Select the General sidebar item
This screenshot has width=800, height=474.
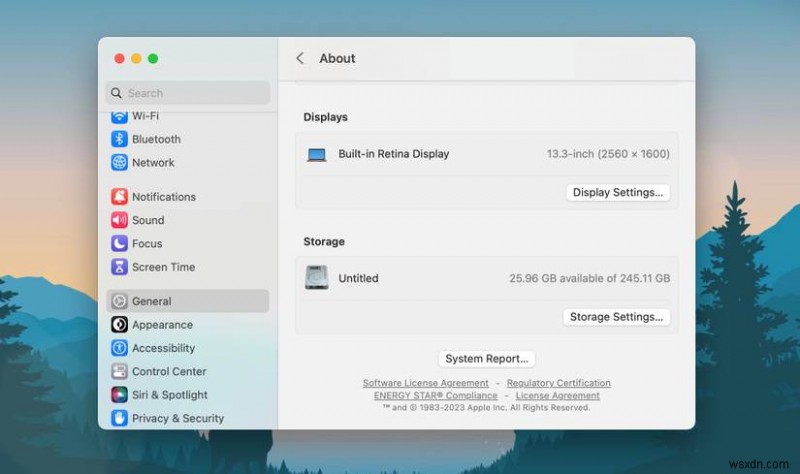click(188, 301)
